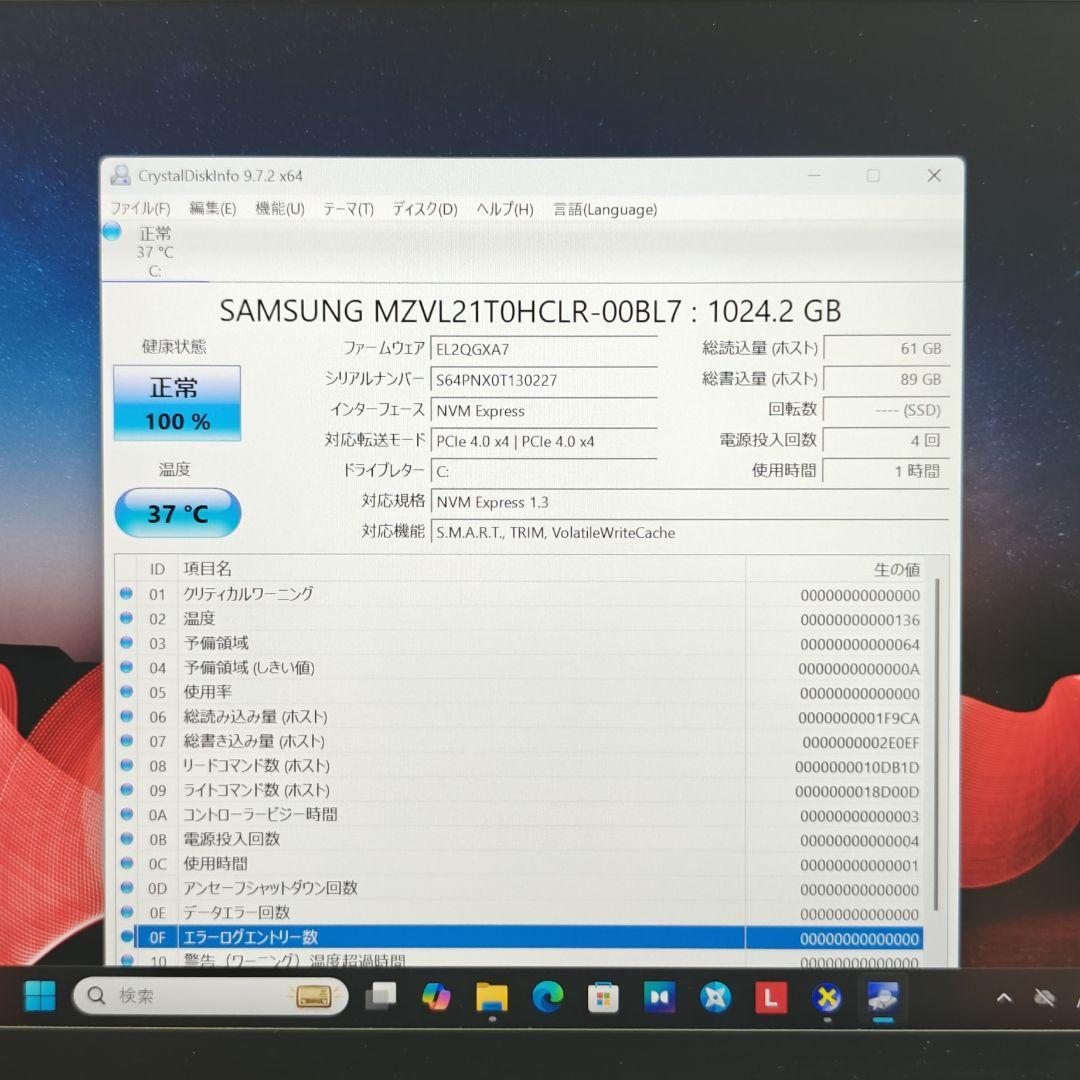1080x1080 pixels.
Task: Open the 機能(U) menu
Action: 280,209
